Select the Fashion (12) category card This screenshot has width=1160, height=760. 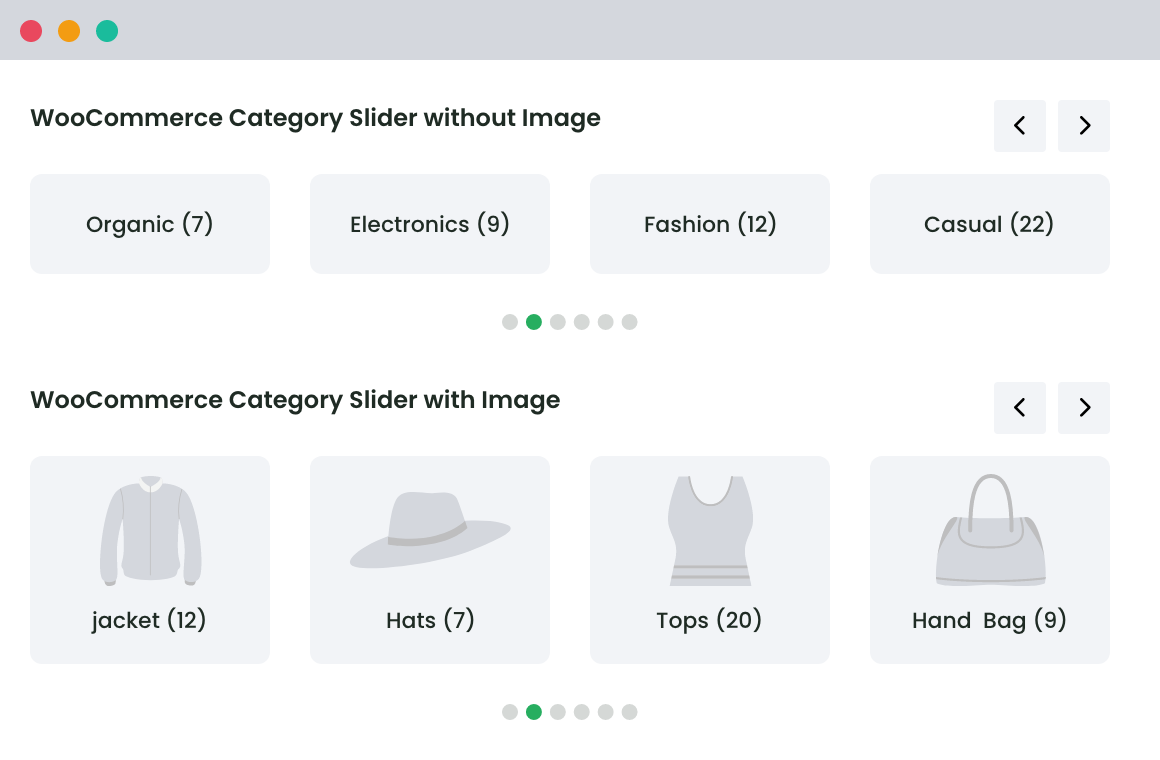(709, 224)
